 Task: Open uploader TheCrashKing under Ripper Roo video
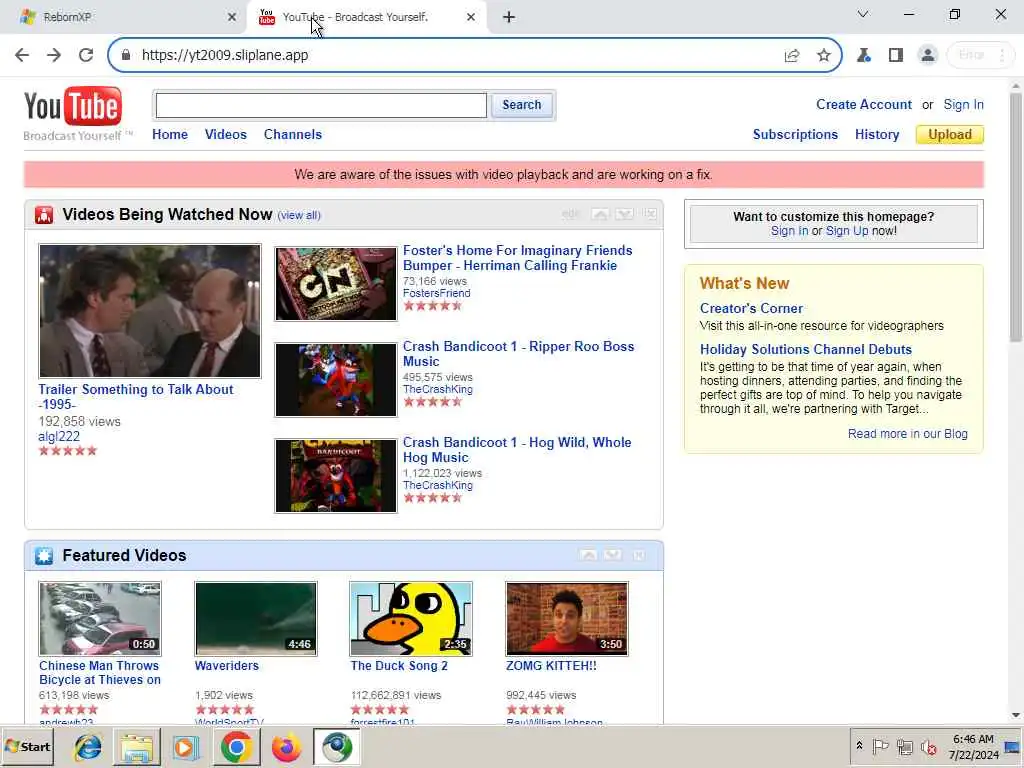point(438,390)
